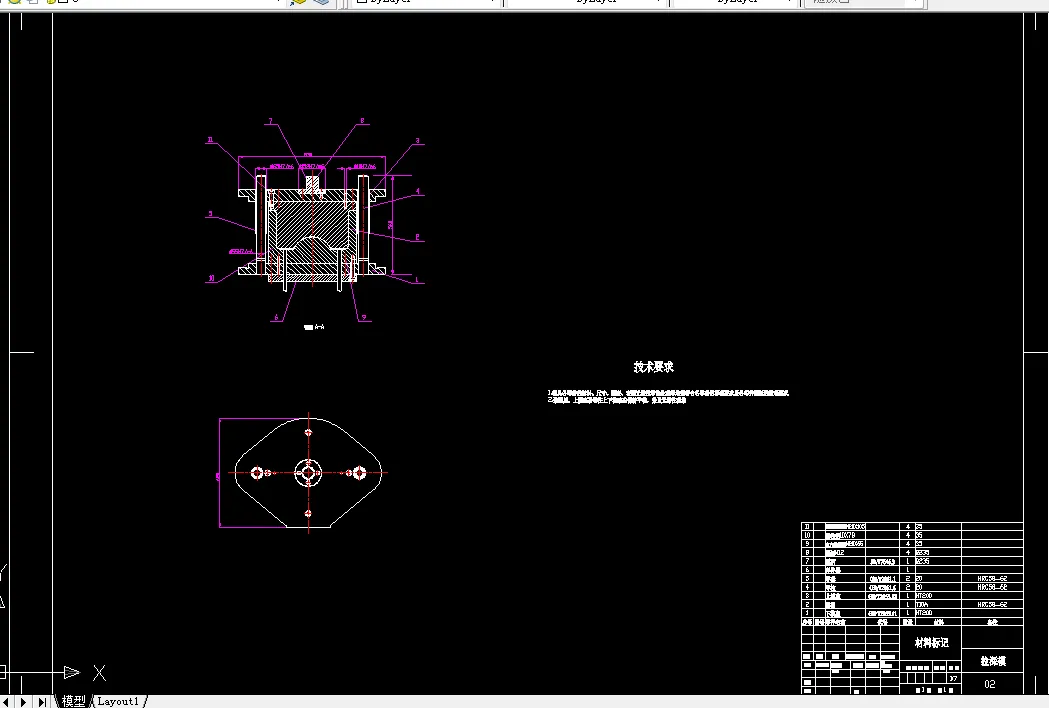Select balloon number 9 below section view
This screenshot has width=1049, height=708.
364,318
